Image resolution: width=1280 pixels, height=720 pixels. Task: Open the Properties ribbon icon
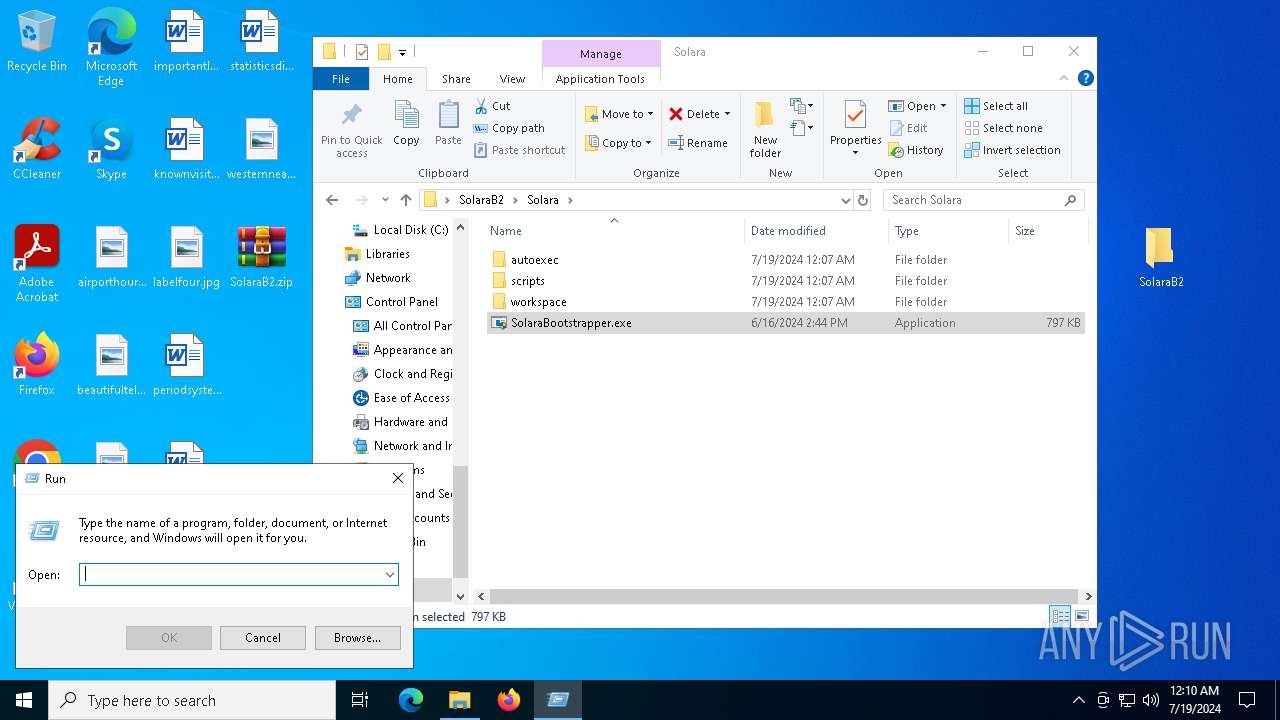855,128
